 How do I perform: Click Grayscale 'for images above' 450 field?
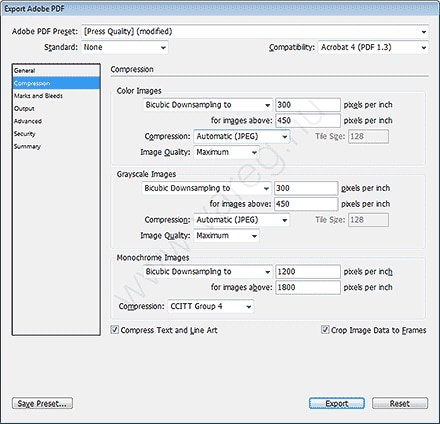tap(306, 204)
